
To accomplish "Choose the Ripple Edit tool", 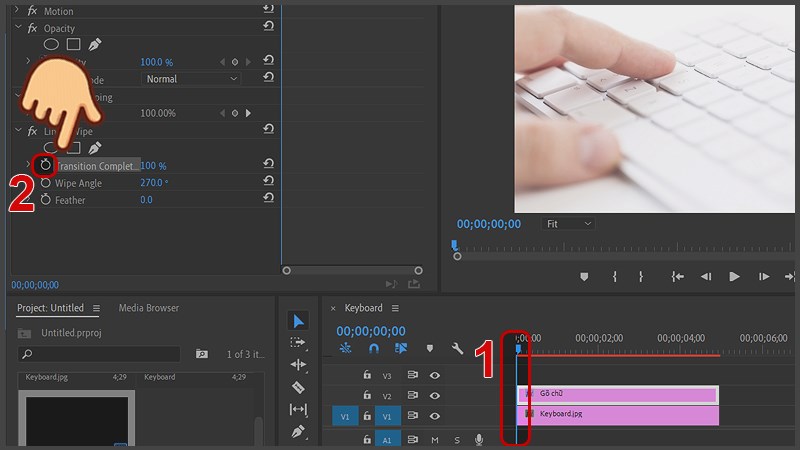I will [x=298, y=365].
